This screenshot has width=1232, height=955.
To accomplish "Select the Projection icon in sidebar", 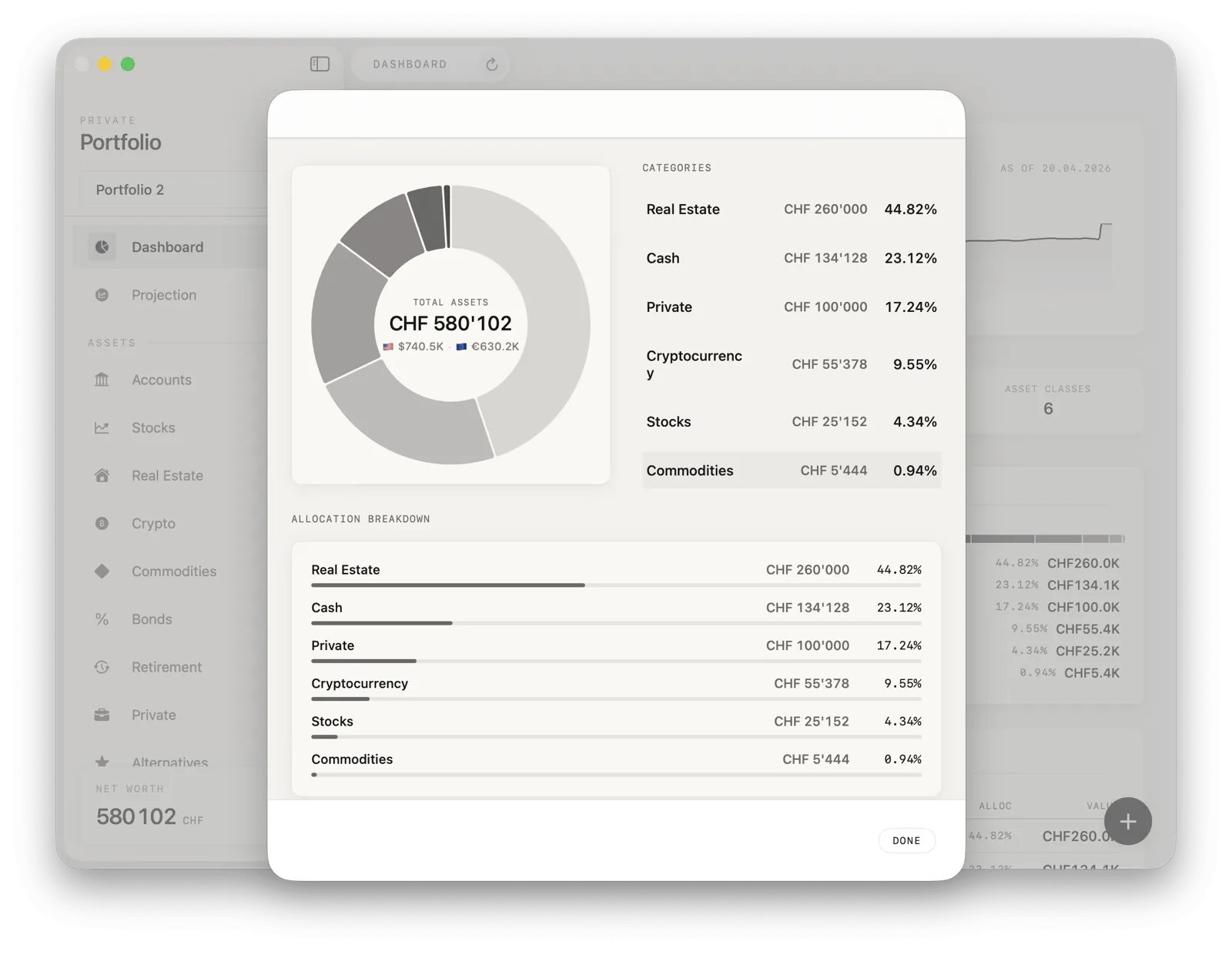I will click(x=101, y=295).
